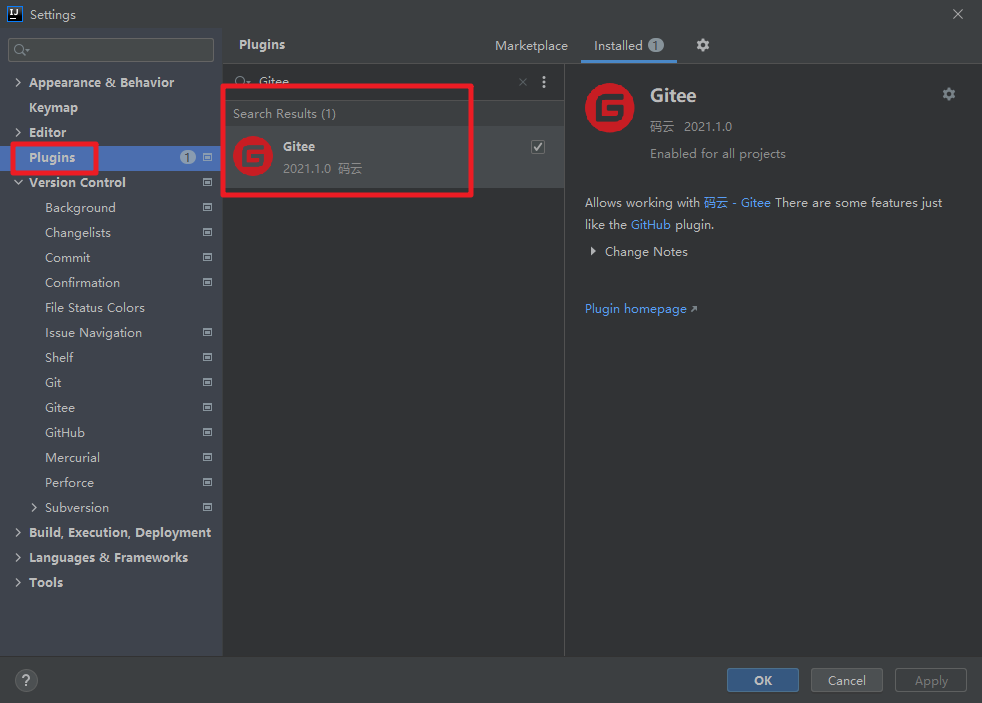Open File Status Colors settings
The image size is (982, 703).
[95, 308]
